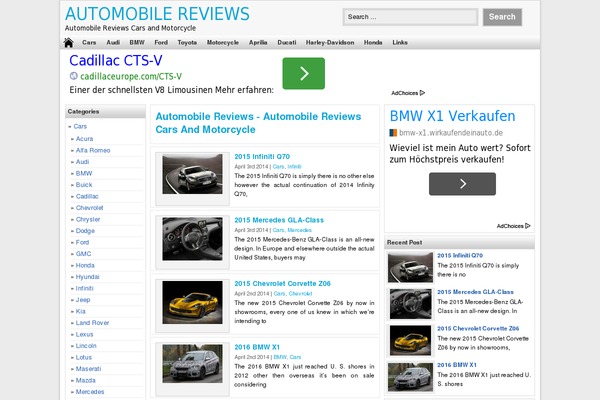This screenshot has height=400, width=600.
Task: Open the BMW navigation menu item
Action: pyautogui.click(x=137, y=42)
